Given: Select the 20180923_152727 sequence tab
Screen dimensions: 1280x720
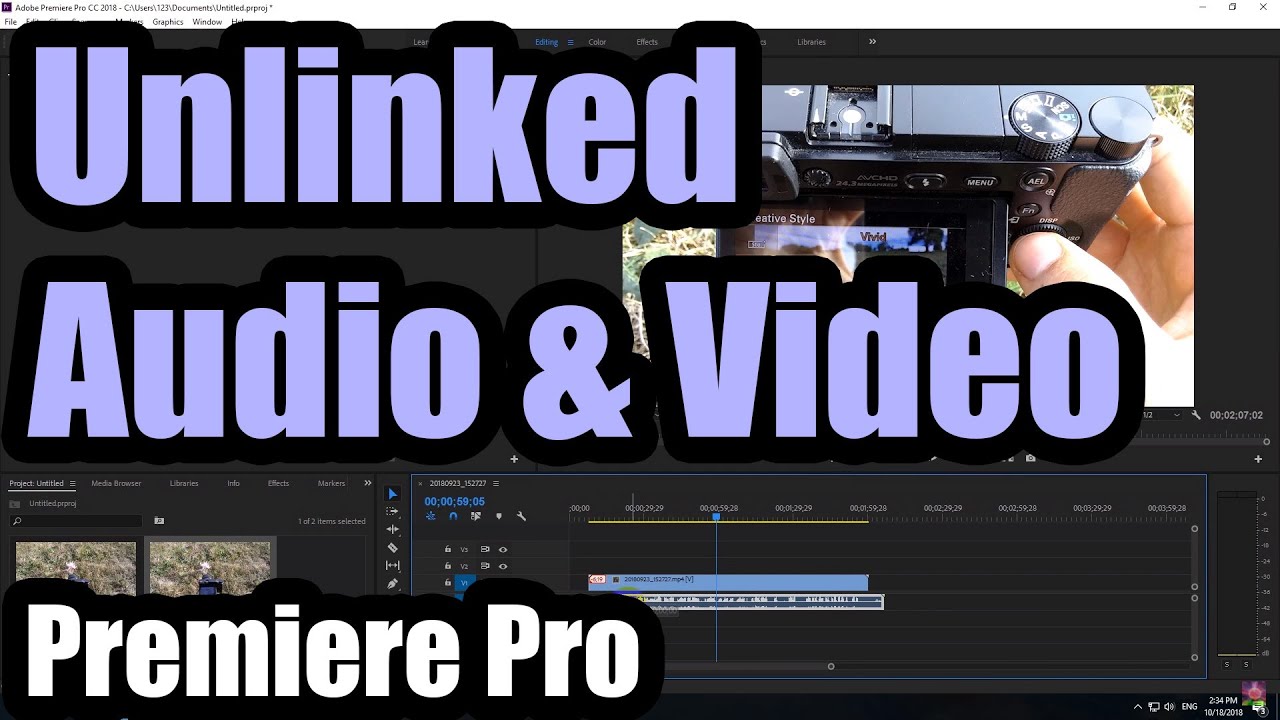Looking at the screenshot, I should 458,483.
